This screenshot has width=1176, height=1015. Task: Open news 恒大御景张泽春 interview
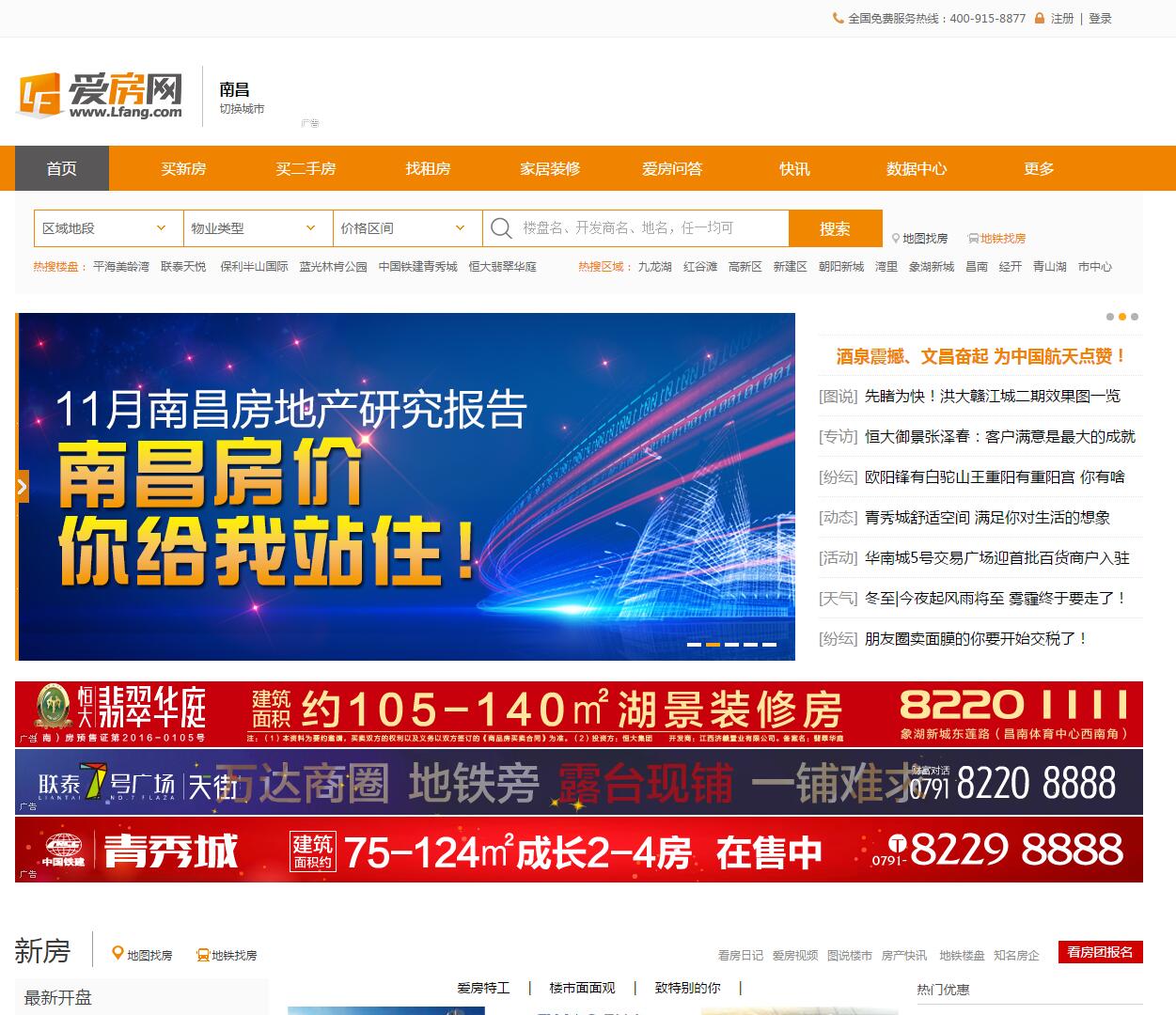coord(1000,437)
